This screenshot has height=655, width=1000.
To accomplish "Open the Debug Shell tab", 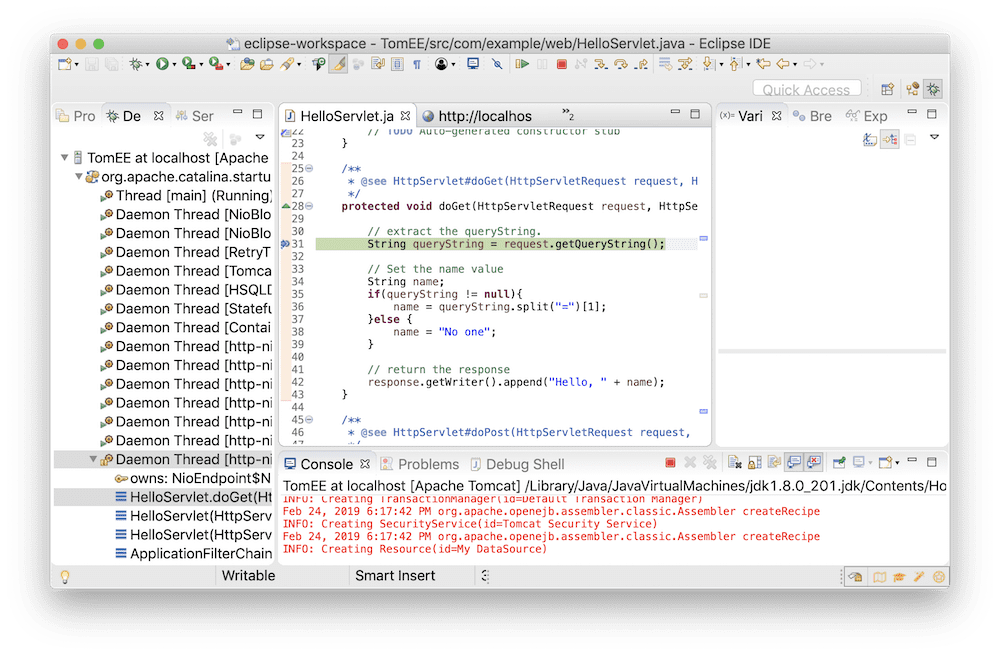I will pos(517,464).
